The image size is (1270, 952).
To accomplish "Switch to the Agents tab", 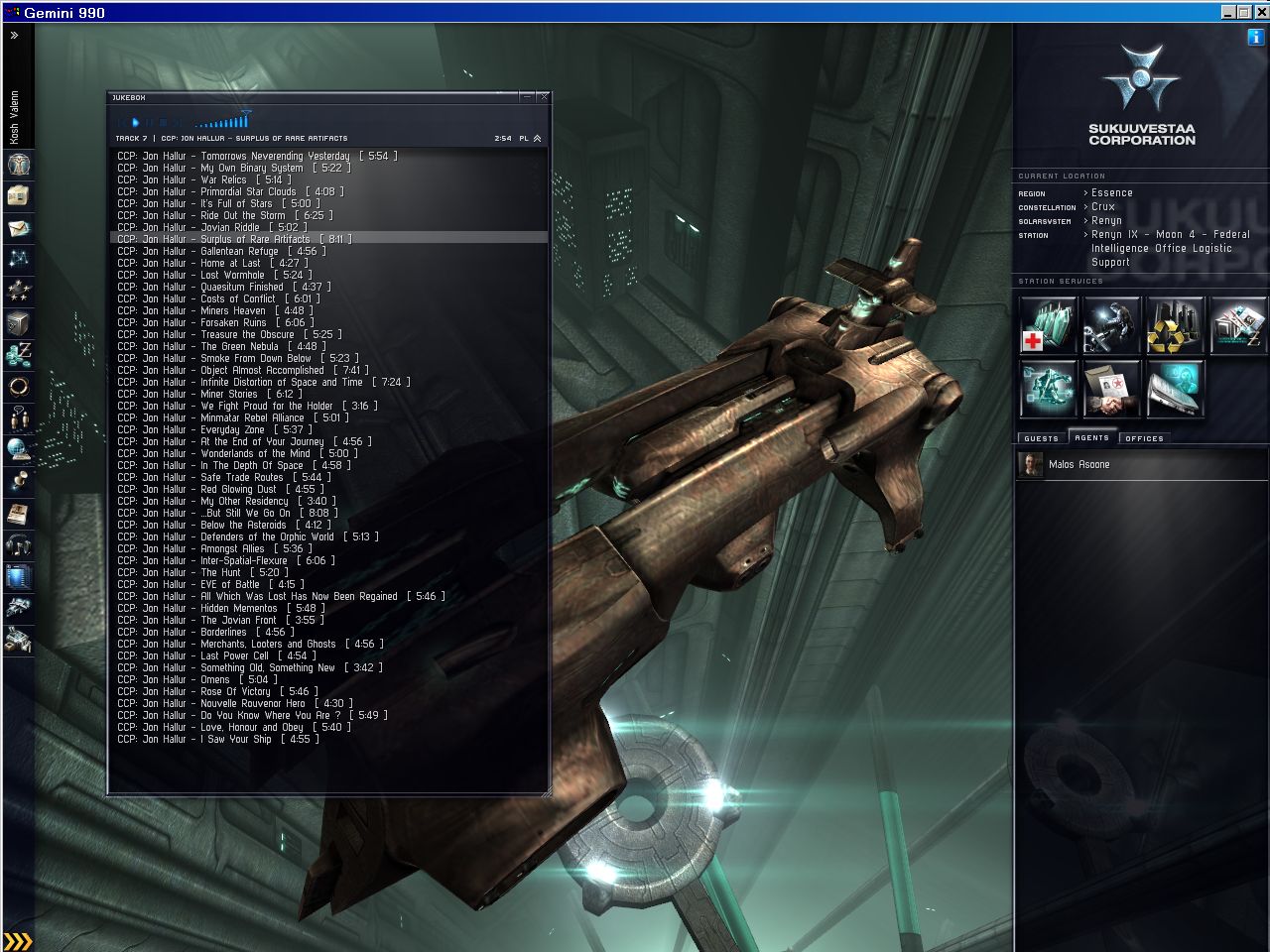I will pos(1091,437).
